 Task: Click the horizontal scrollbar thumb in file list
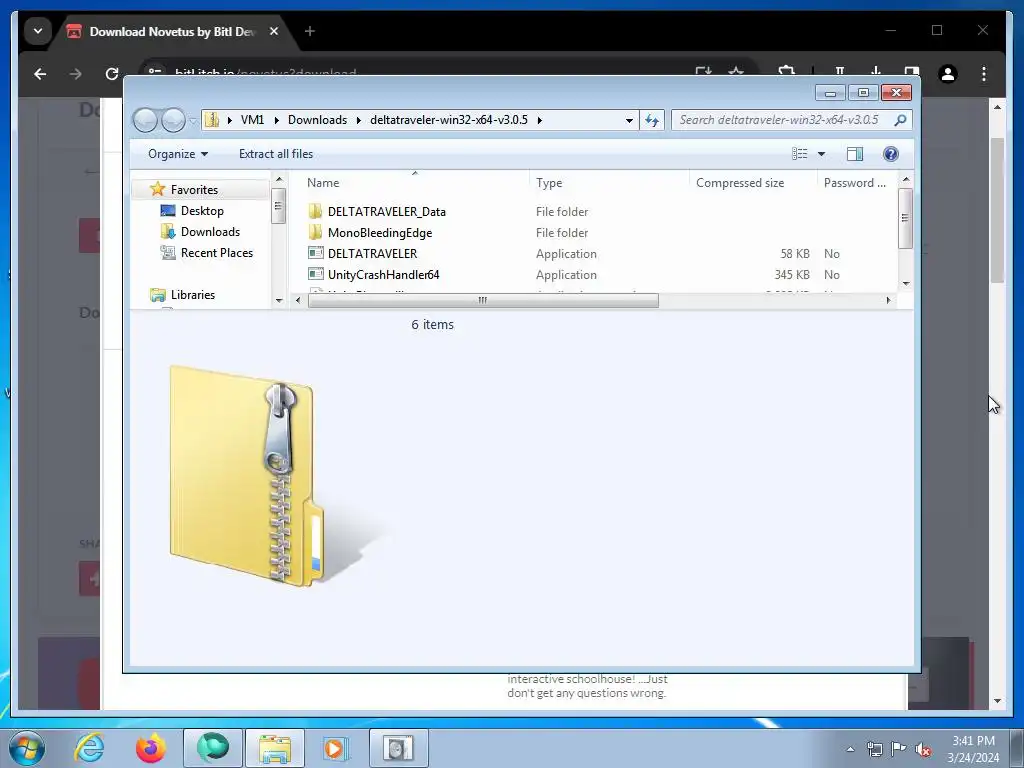click(x=483, y=300)
